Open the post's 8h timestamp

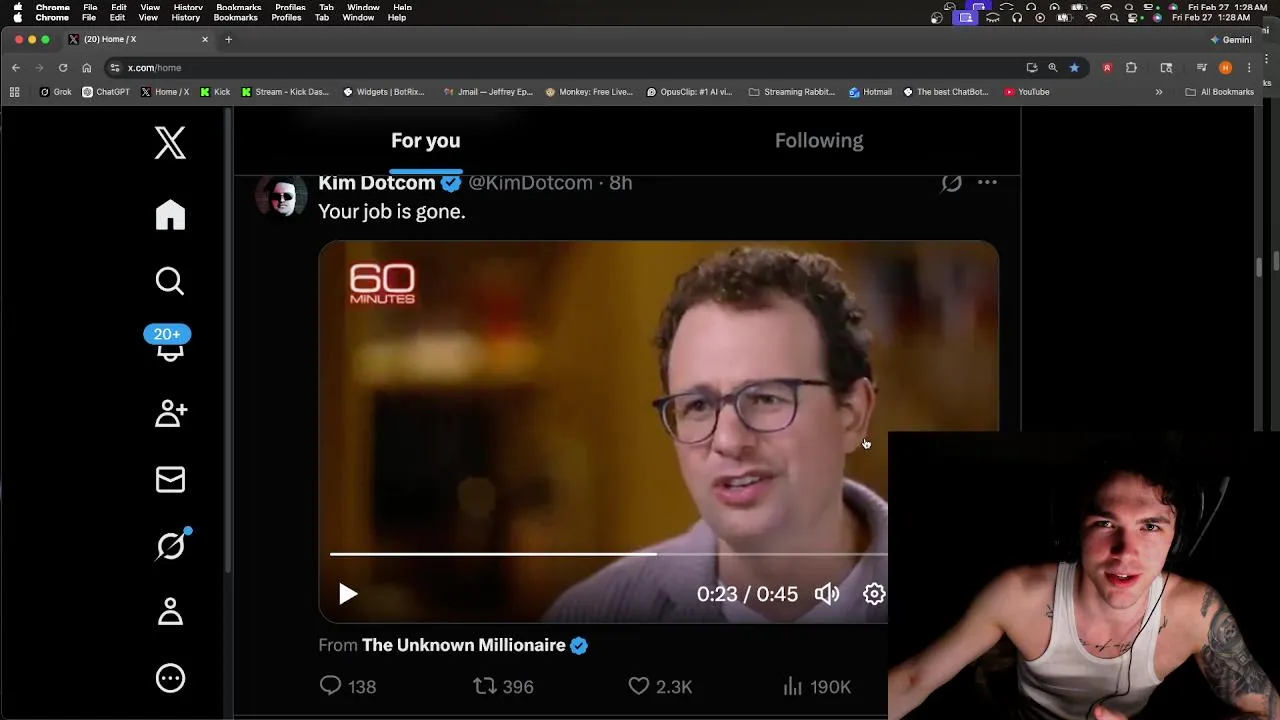pyautogui.click(x=621, y=183)
